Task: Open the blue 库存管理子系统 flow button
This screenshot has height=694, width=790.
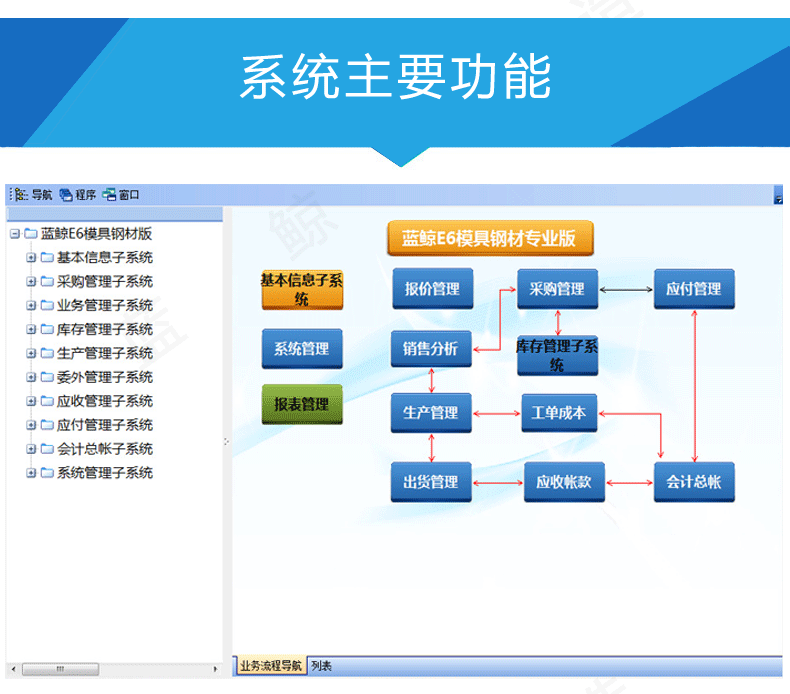Action: 557,356
